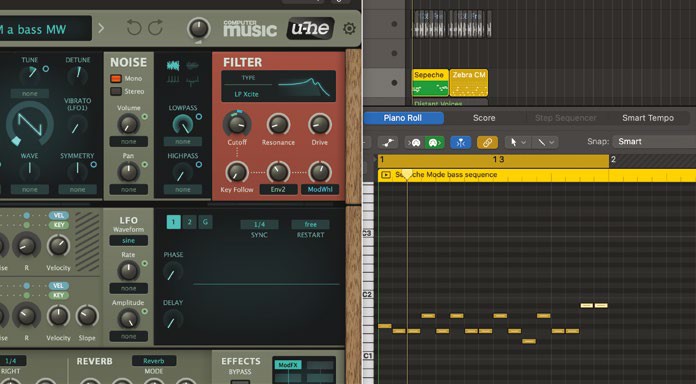Screen dimensions: 696x384
Task: Open the synth settings gear icon
Action: click(x=349, y=28)
